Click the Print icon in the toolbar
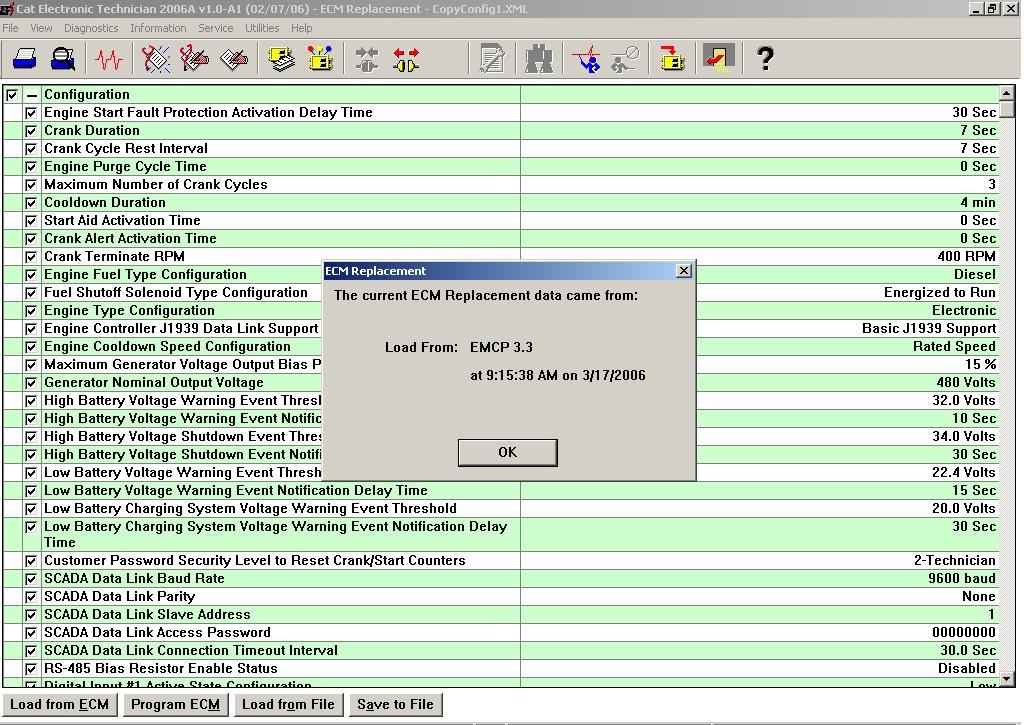This screenshot has width=1034, height=725. click(24, 59)
